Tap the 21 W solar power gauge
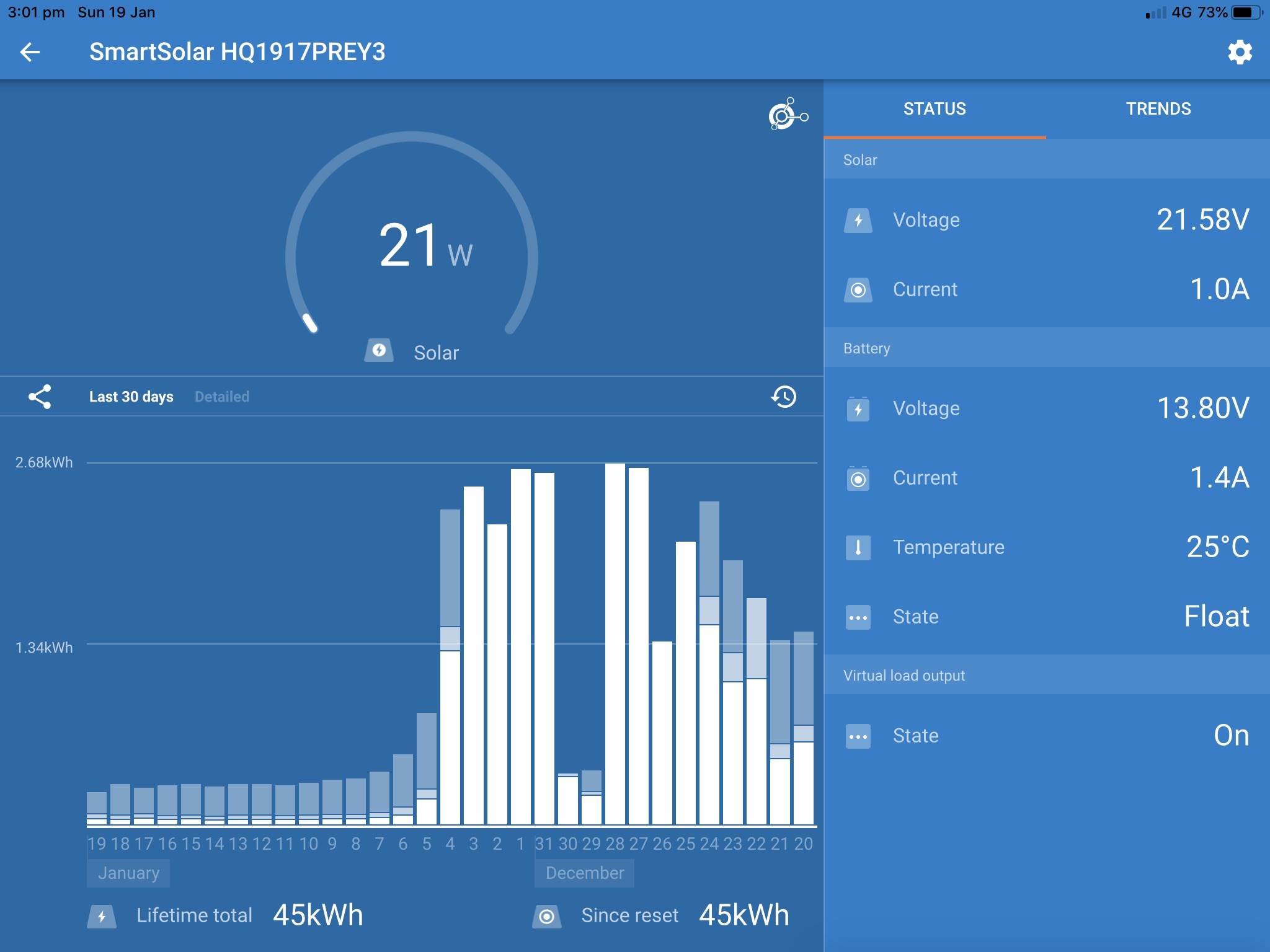This screenshot has width=1270, height=952. 412,245
